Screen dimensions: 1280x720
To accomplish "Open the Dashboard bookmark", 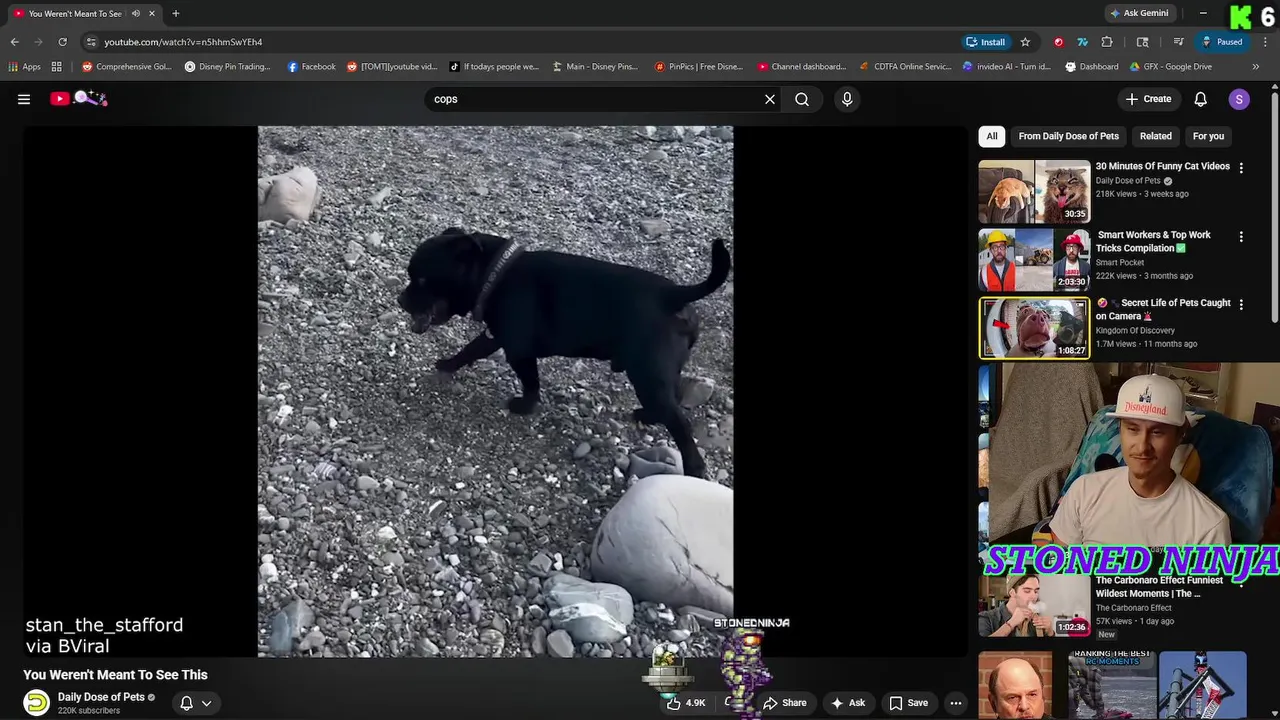I will 1092,67.
